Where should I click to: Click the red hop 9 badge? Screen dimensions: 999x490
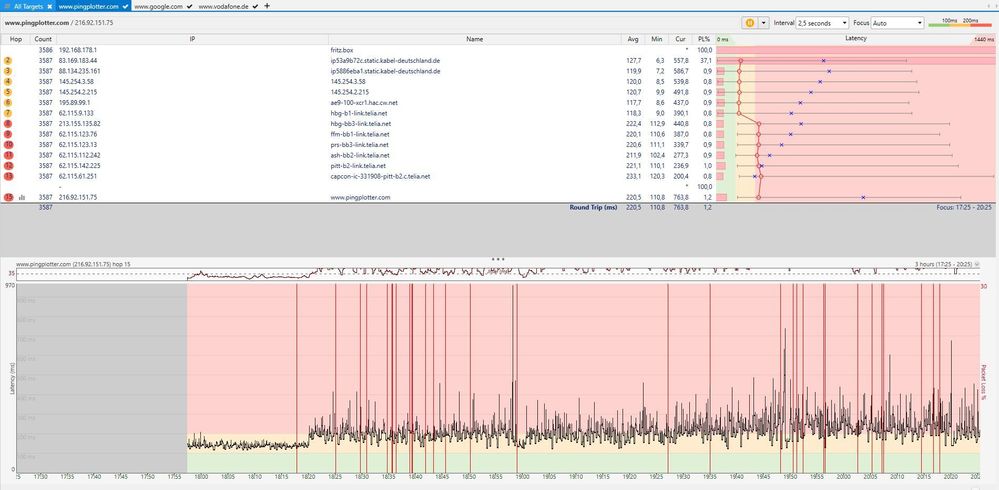point(8,134)
